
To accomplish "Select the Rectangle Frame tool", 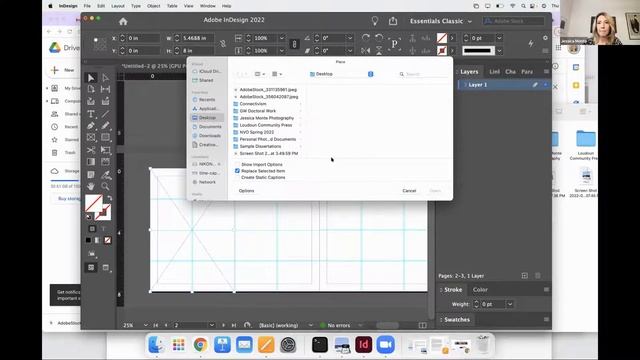I will [x=91, y=138].
